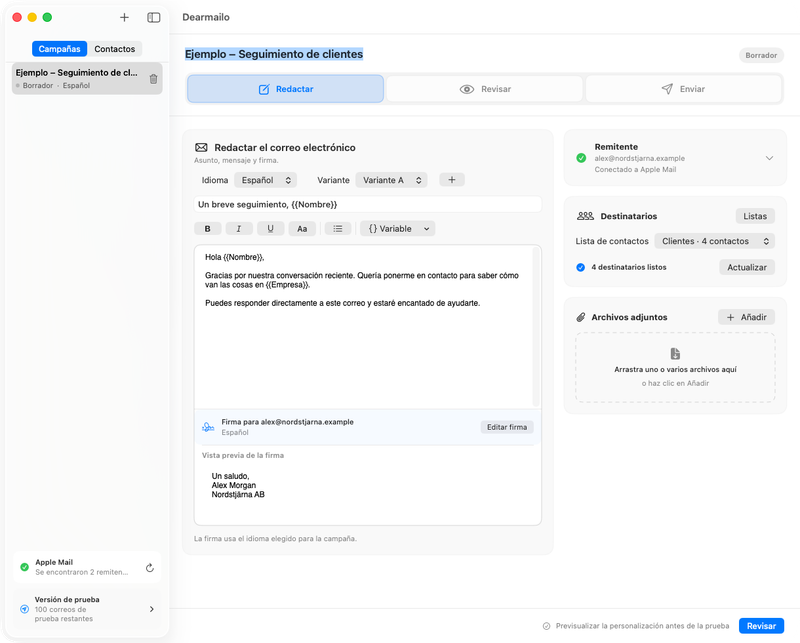
Task: Click the document icon in the drop zone
Action: (675, 354)
